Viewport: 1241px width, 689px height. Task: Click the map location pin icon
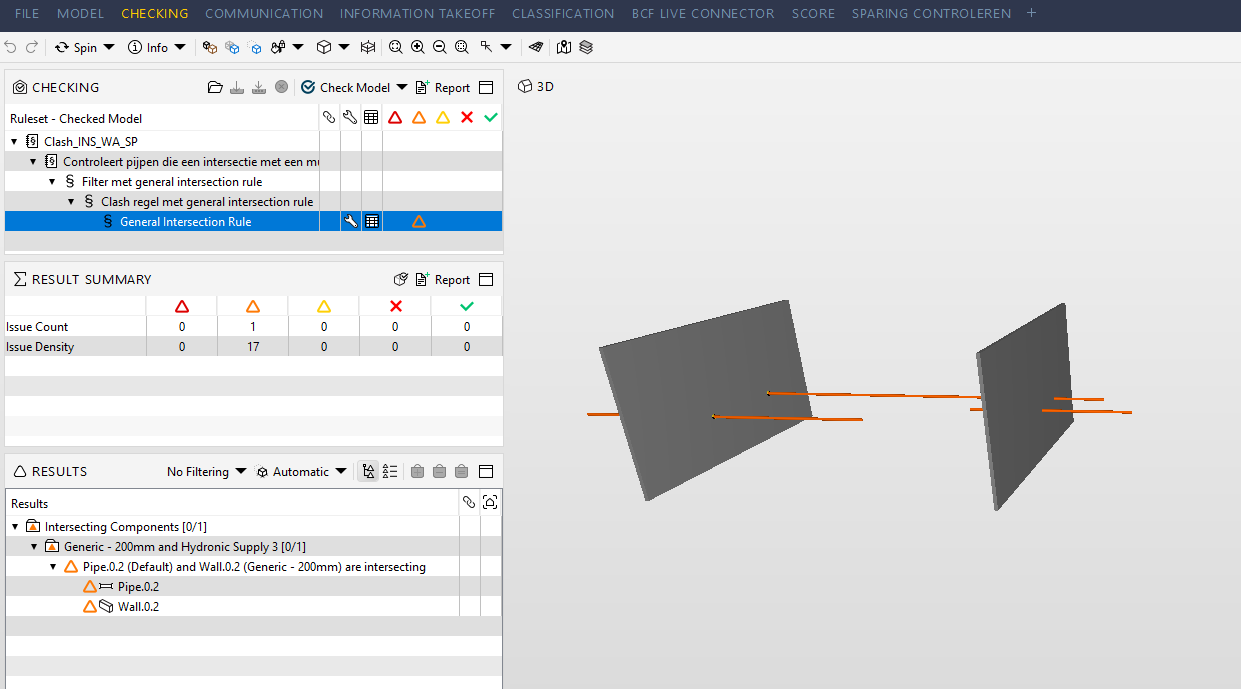tap(565, 47)
